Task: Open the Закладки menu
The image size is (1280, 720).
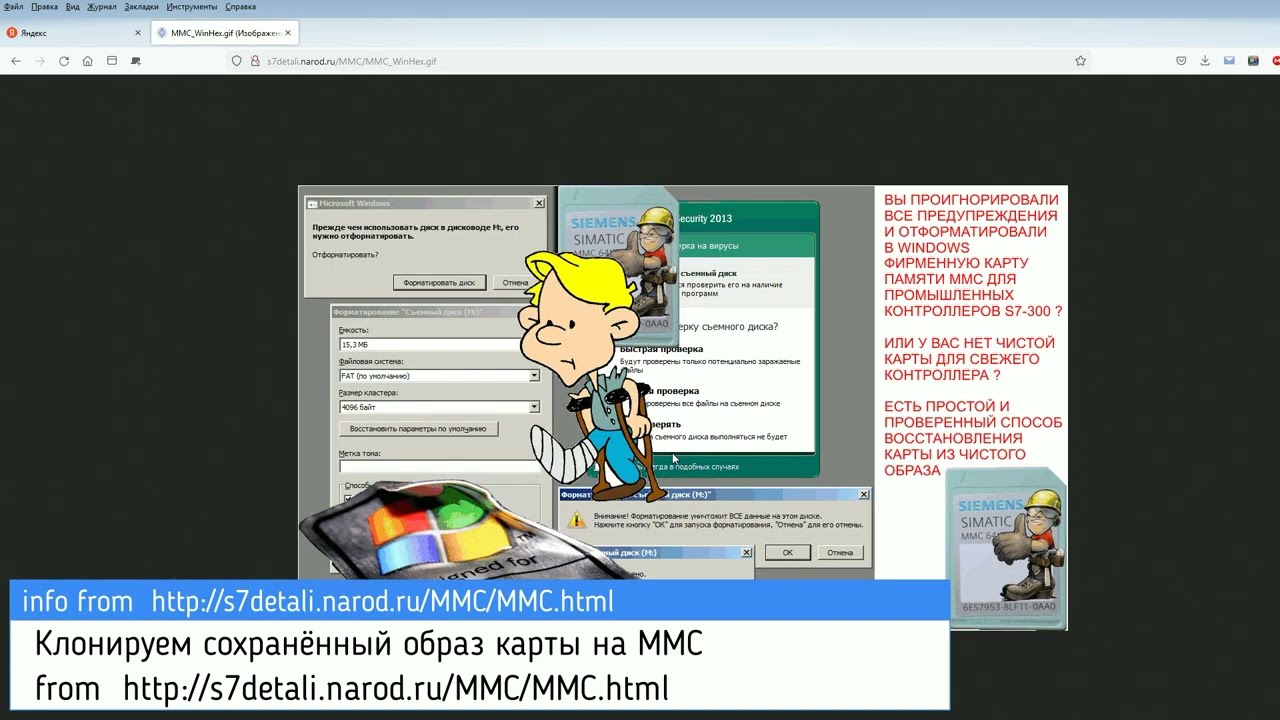Action: (x=141, y=7)
